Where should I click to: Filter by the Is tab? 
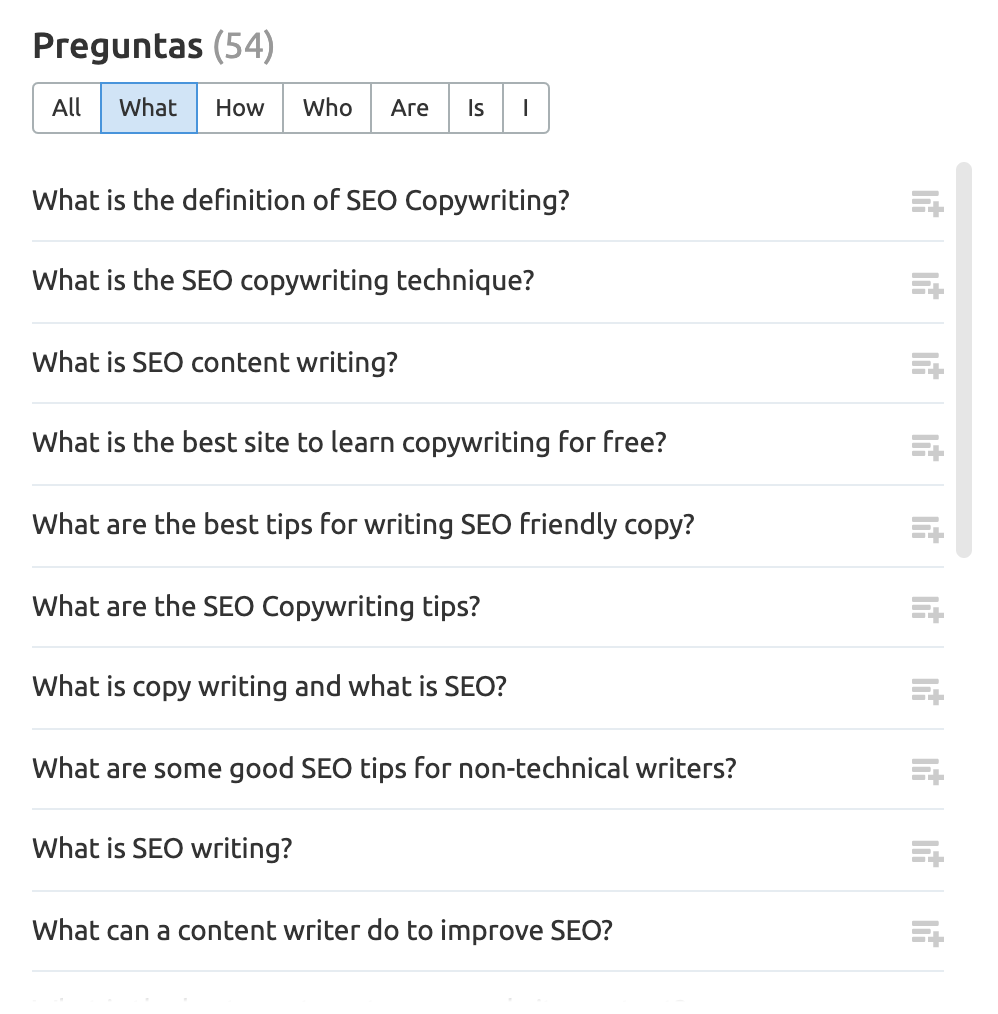(476, 108)
